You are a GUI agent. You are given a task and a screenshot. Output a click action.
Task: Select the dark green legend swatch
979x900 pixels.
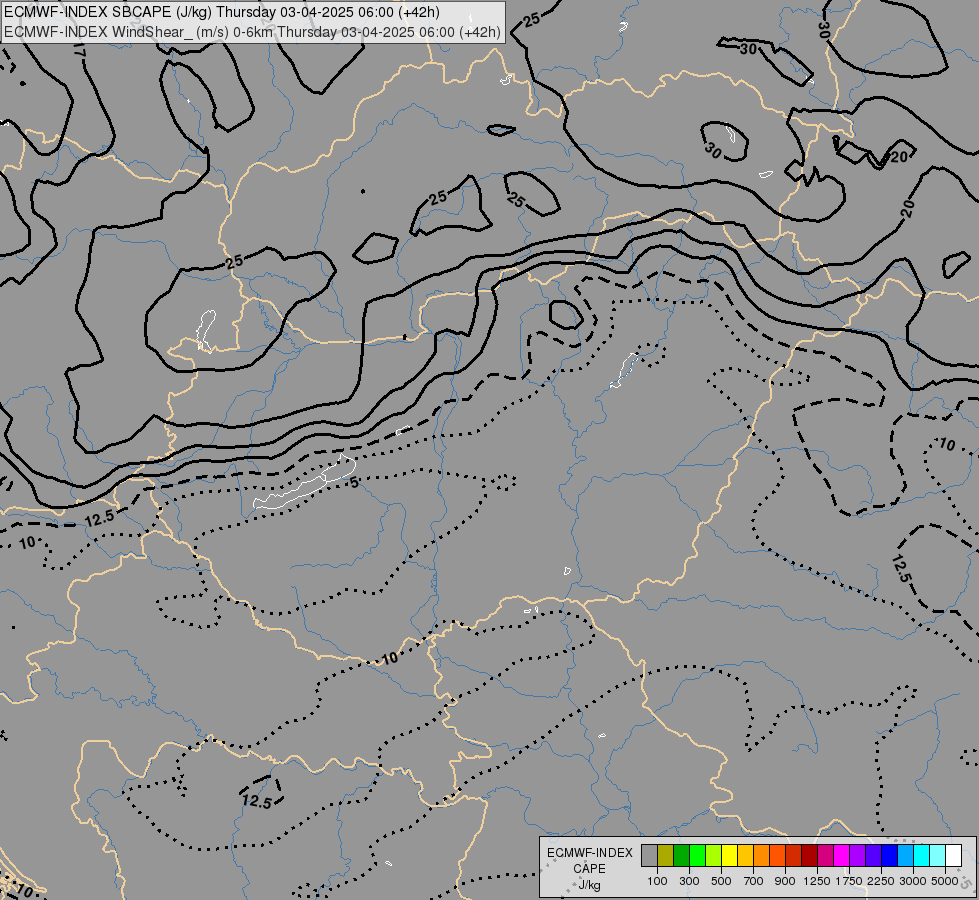[682, 856]
